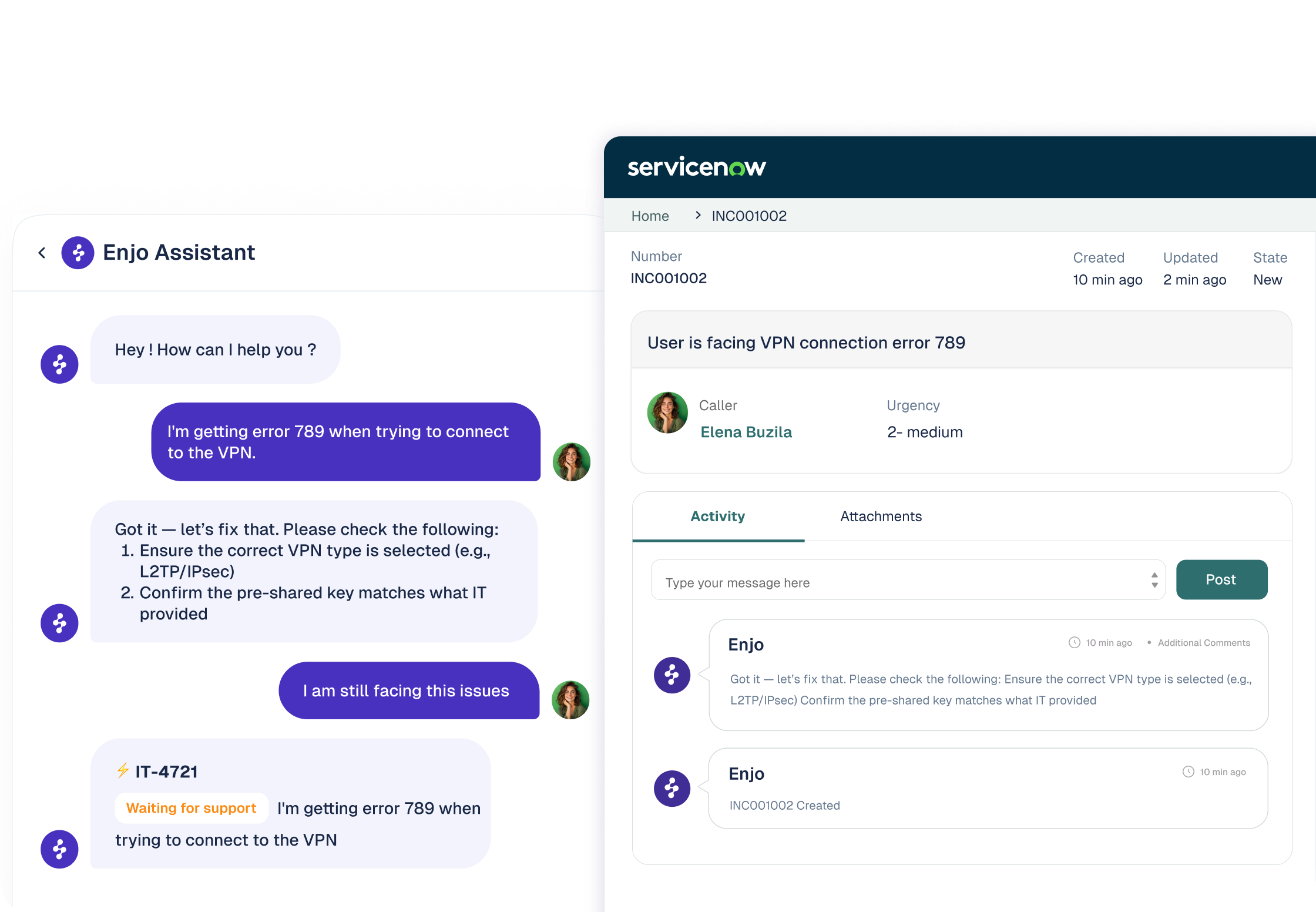Click the lightning bolt icon next to IT-4721

pos(123,770)
